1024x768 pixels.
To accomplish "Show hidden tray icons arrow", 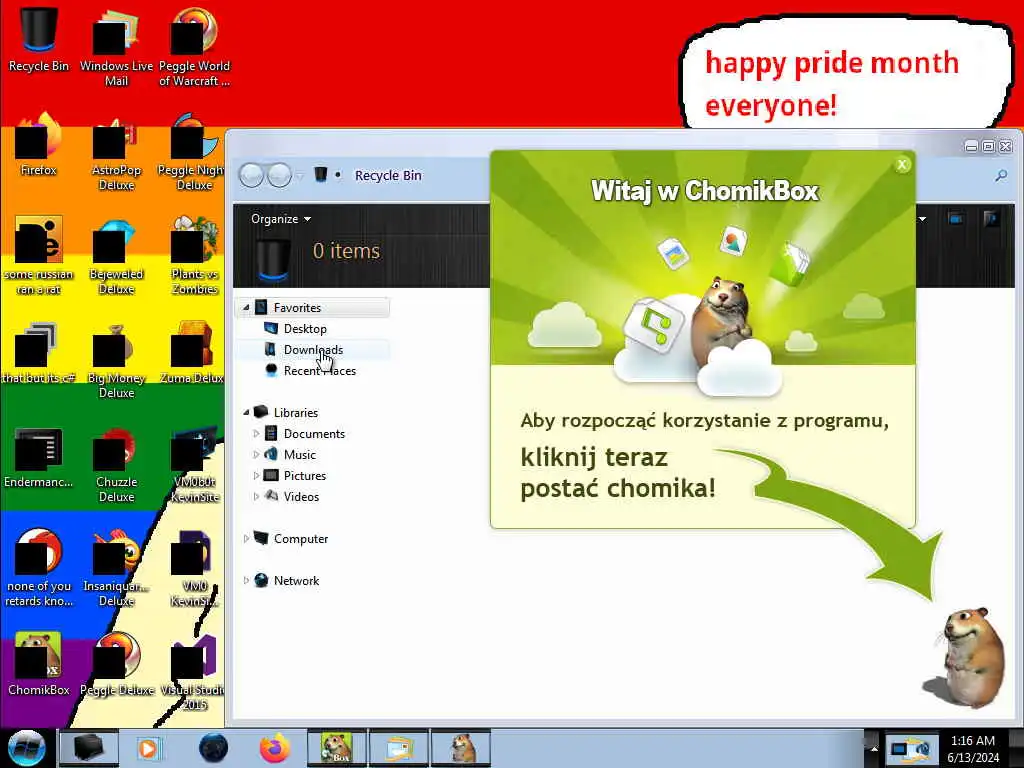I will click(x=874, y=748).
